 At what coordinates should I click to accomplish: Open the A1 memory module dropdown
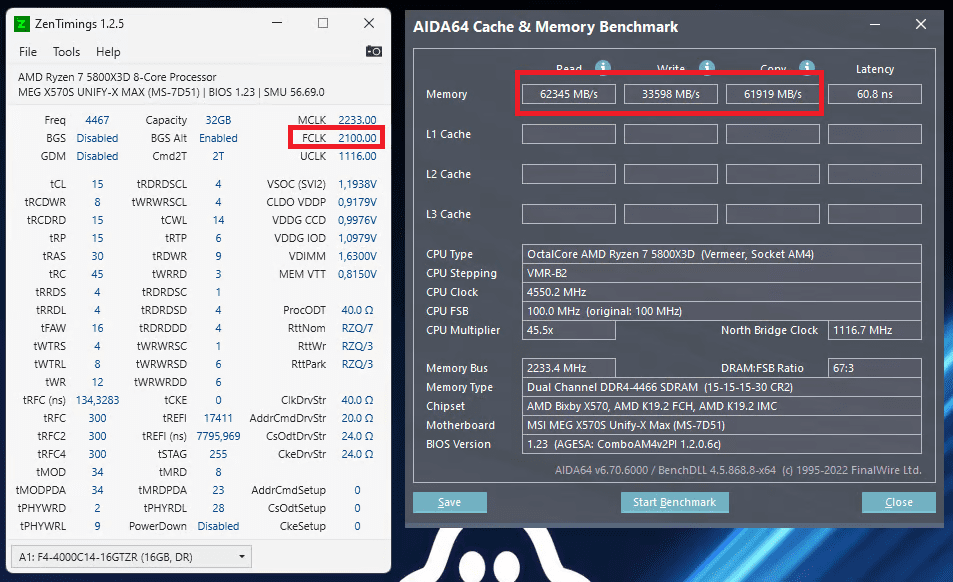pyautogui.click(x=131, y=556)
